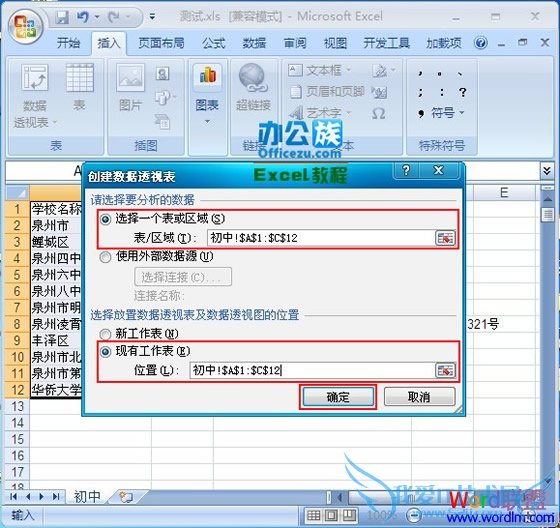Go to first sheet navigation arrow
This screenshot has width=560, height=528.
pyautogui.click(x=14, y=497)
